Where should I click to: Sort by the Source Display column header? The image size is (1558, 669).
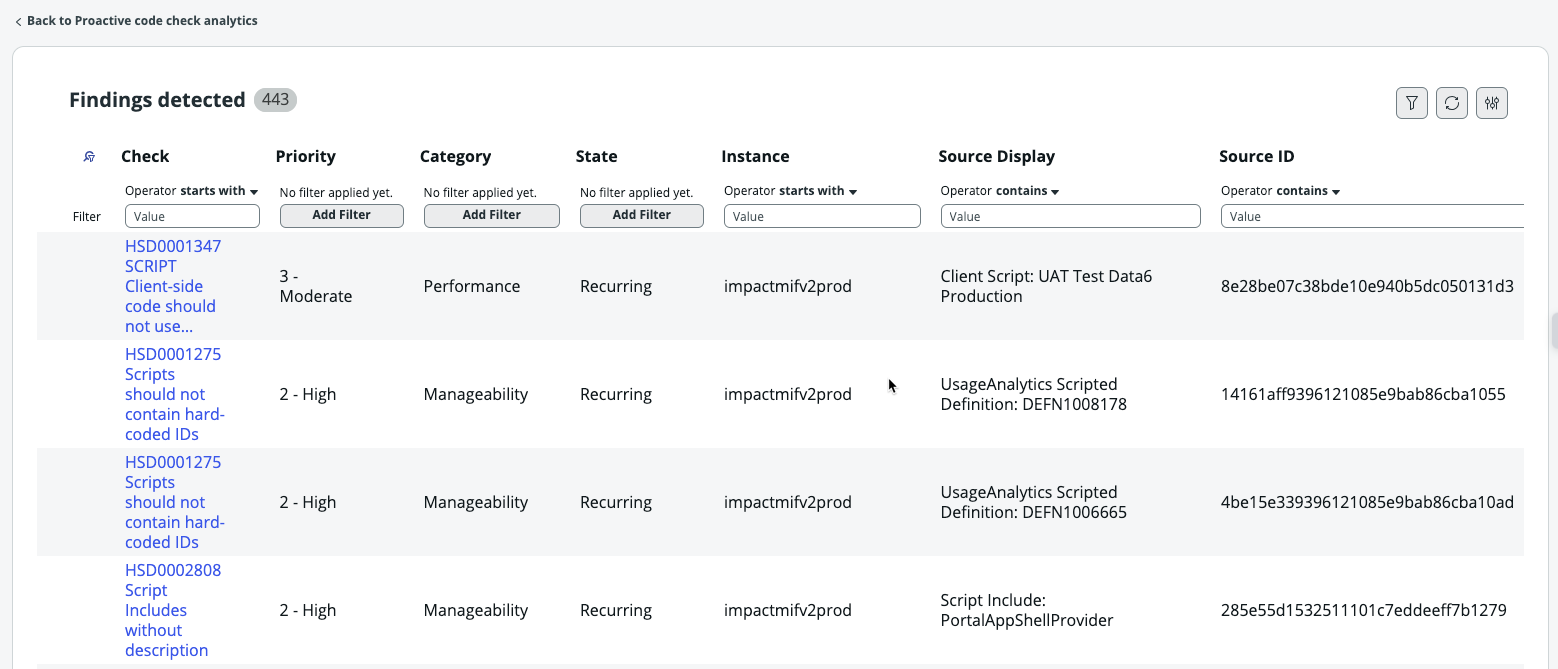(x=997, y=156)
